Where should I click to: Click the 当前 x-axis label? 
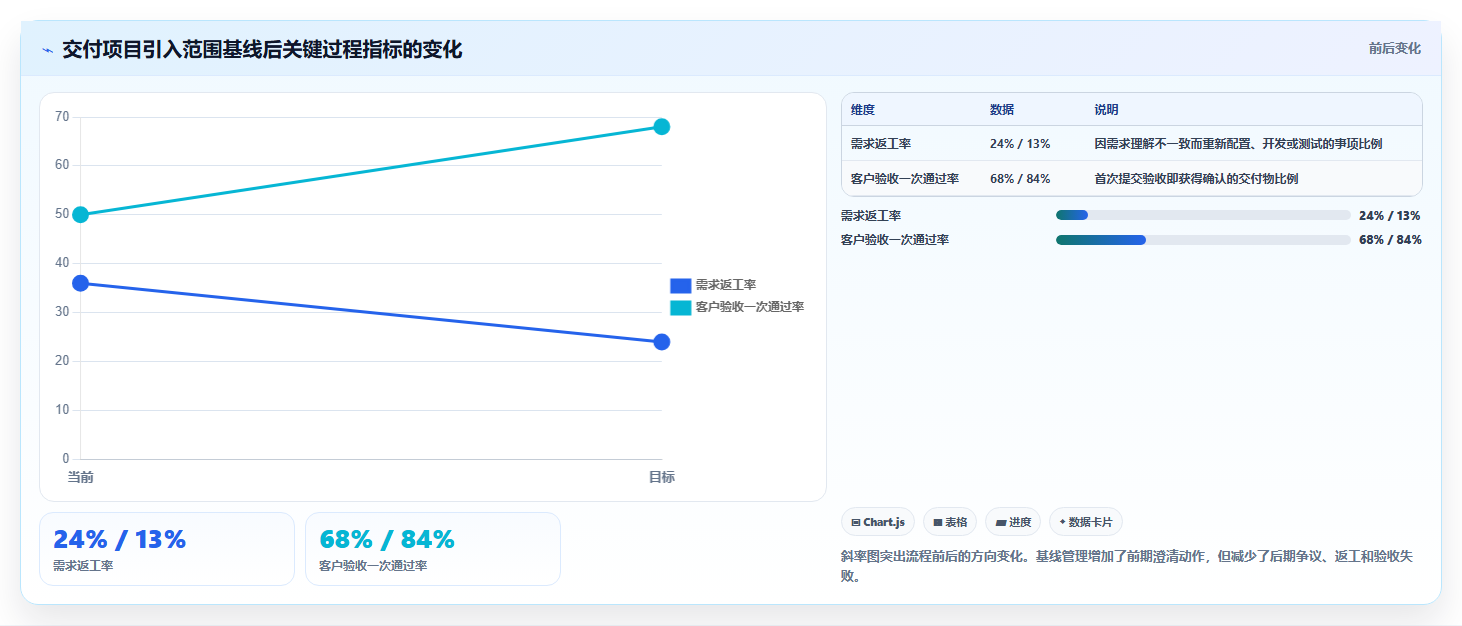pos(80,477)
